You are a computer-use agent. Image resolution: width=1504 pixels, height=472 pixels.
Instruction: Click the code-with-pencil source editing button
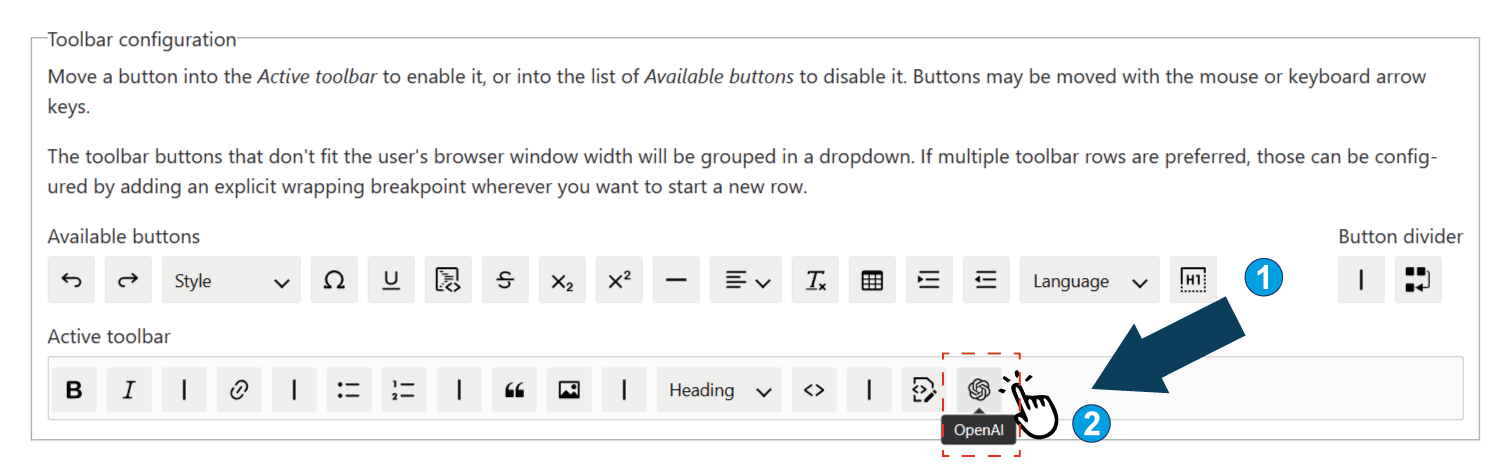tap(924, 390)
